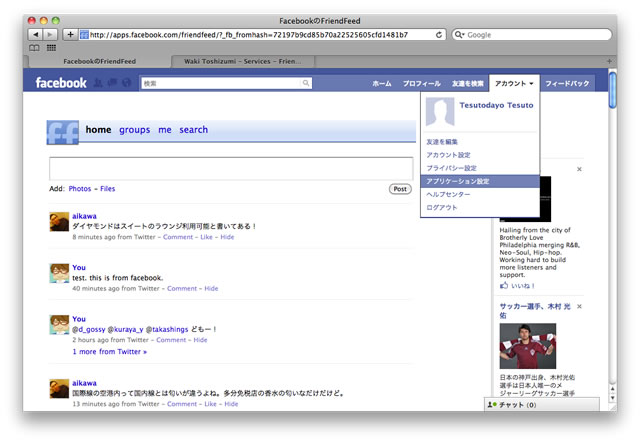Expand the アカウント account dropdown

click(x=514, y=83)
